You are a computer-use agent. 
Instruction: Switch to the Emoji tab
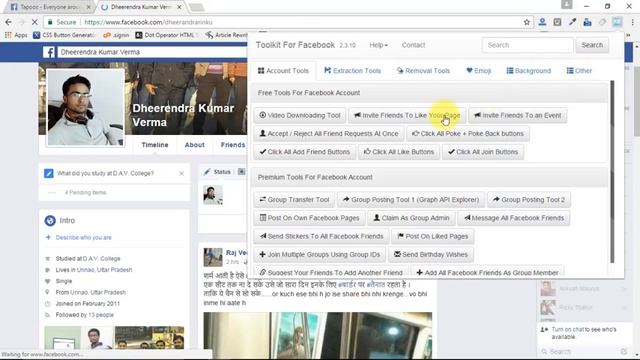point(478,71)
